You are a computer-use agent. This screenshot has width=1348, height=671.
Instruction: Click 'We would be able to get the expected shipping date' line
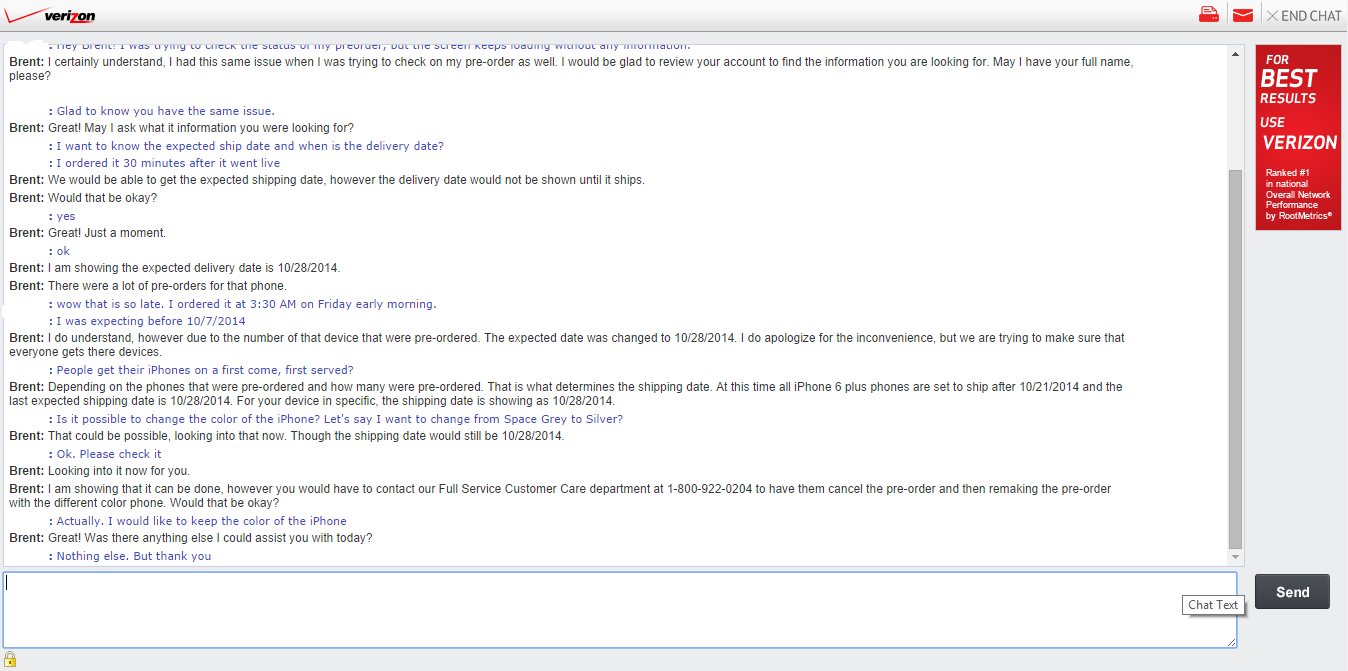(346, 180)
